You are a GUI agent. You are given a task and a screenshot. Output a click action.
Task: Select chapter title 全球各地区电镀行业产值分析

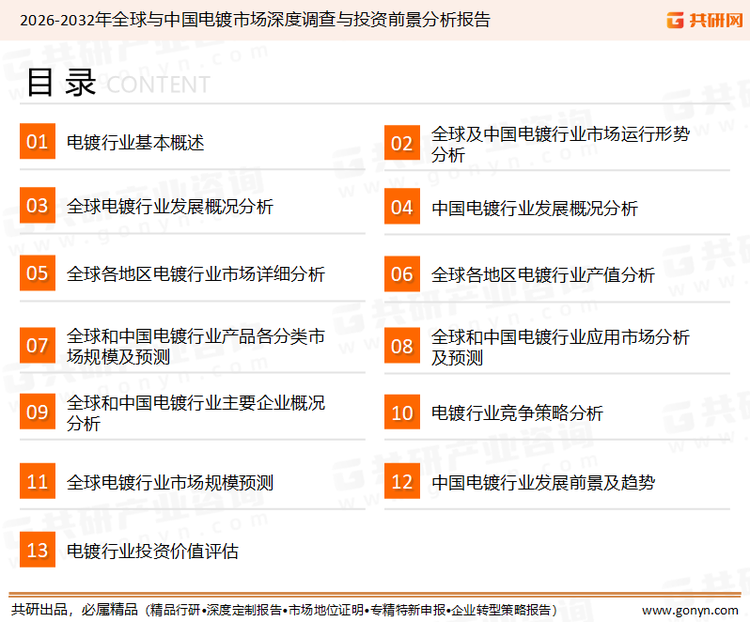pos(543,275)
